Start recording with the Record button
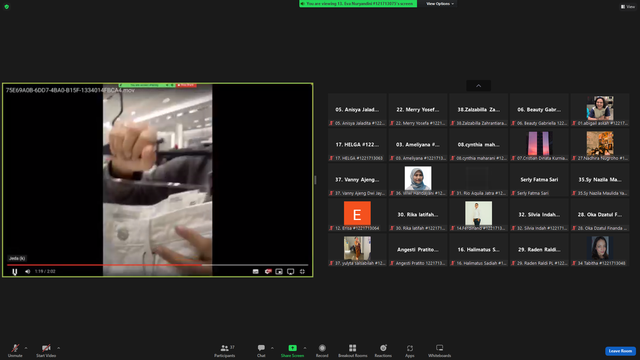Viewport: 640px width, 360px height. click(x=322, y=351)
